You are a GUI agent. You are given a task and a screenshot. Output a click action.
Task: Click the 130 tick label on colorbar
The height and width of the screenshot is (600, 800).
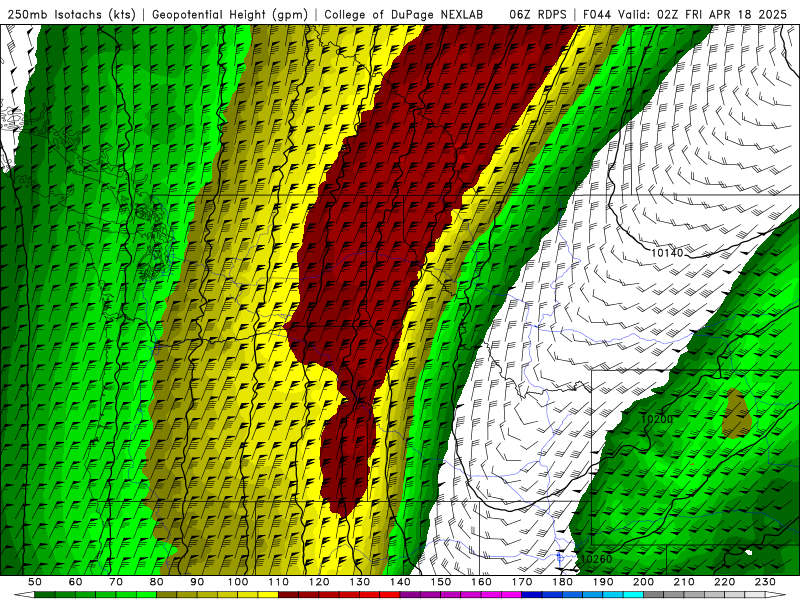pos(360,582)
